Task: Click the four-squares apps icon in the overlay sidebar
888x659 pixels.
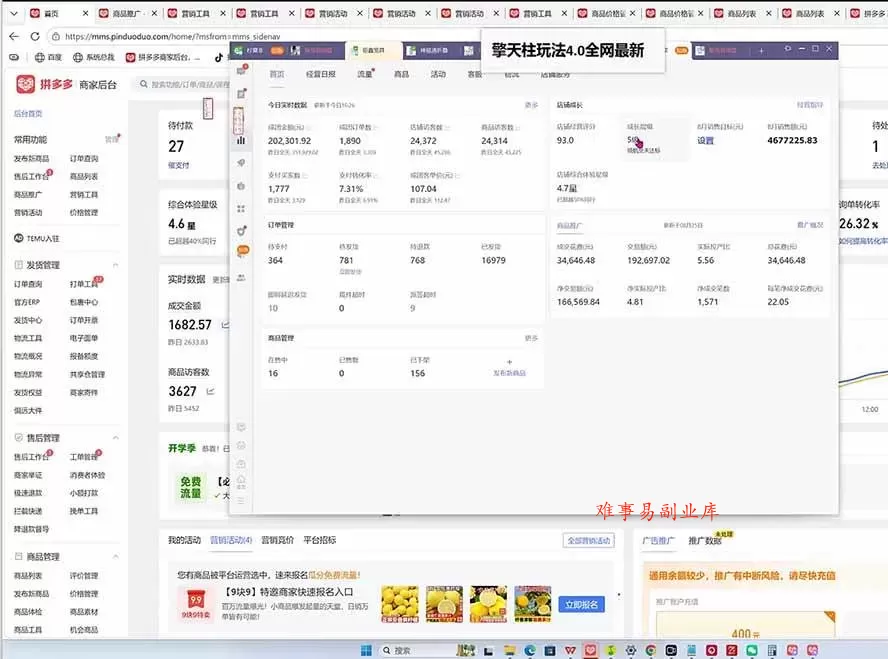Action: [241, 209]
